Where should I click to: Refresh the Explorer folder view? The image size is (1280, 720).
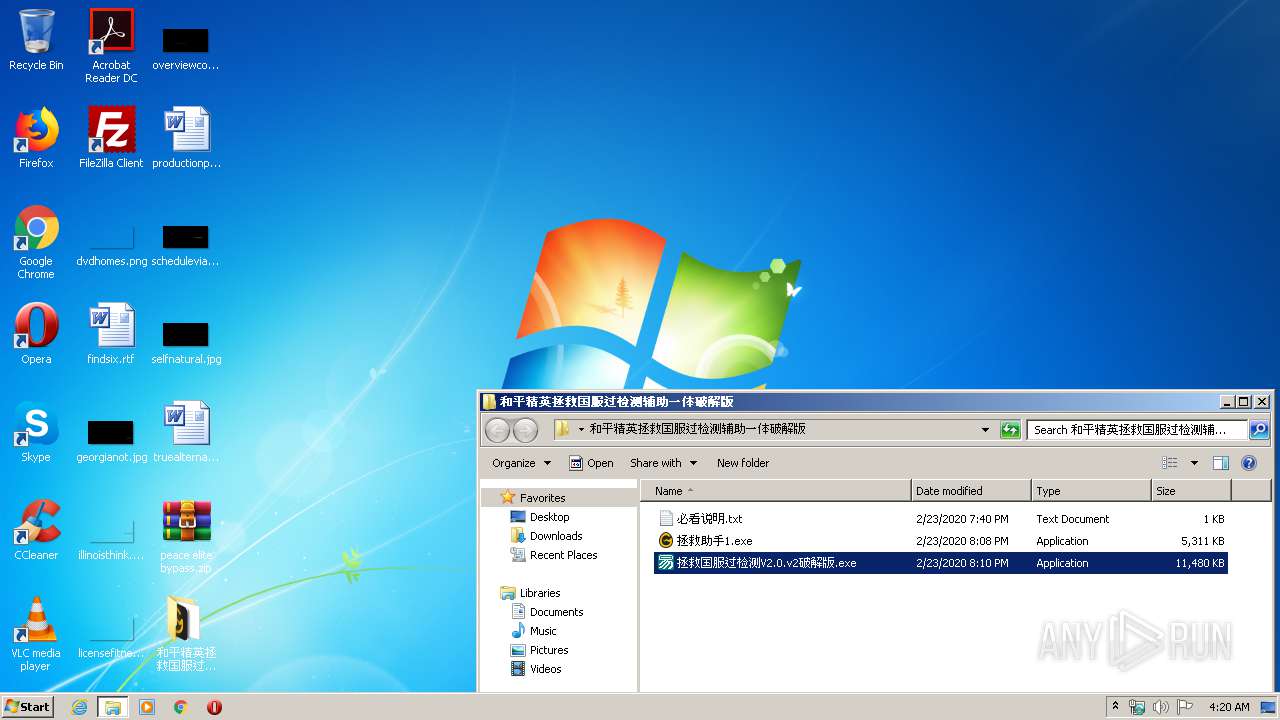point(1011,430)
